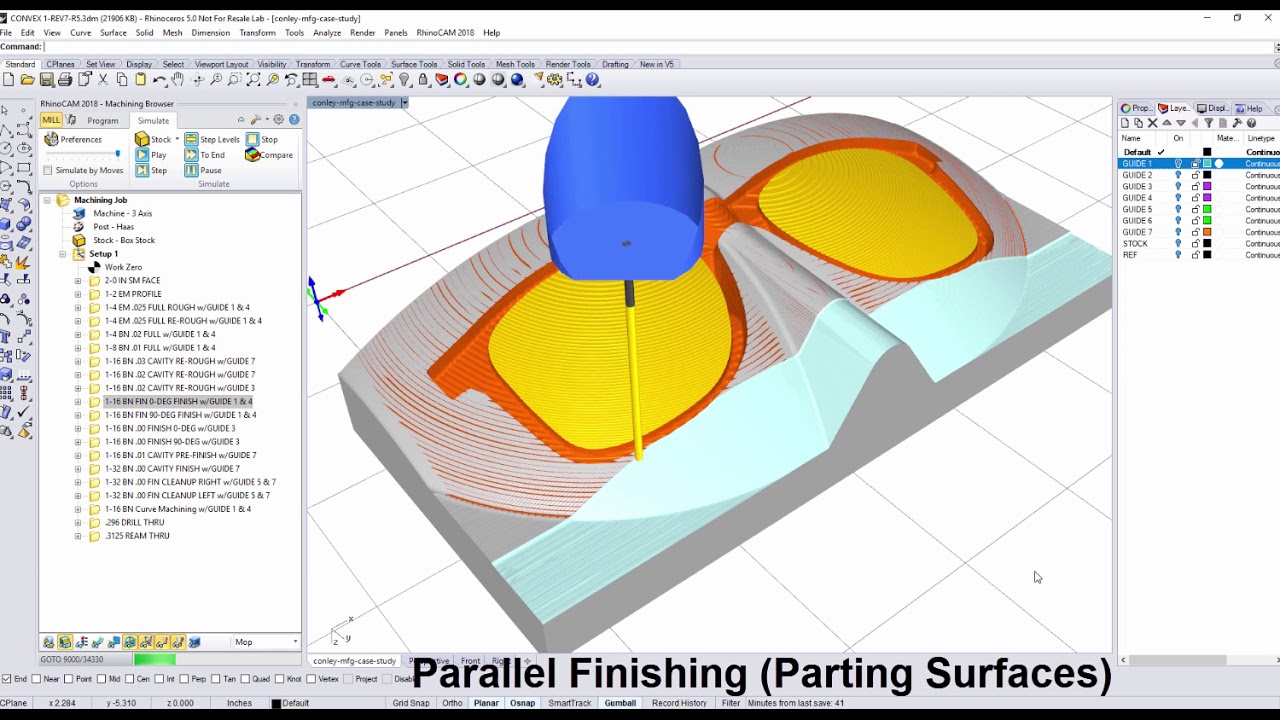Save the file with the floppy disk icon
This screenshot has height=720, width=1280.
pos(46,80)
